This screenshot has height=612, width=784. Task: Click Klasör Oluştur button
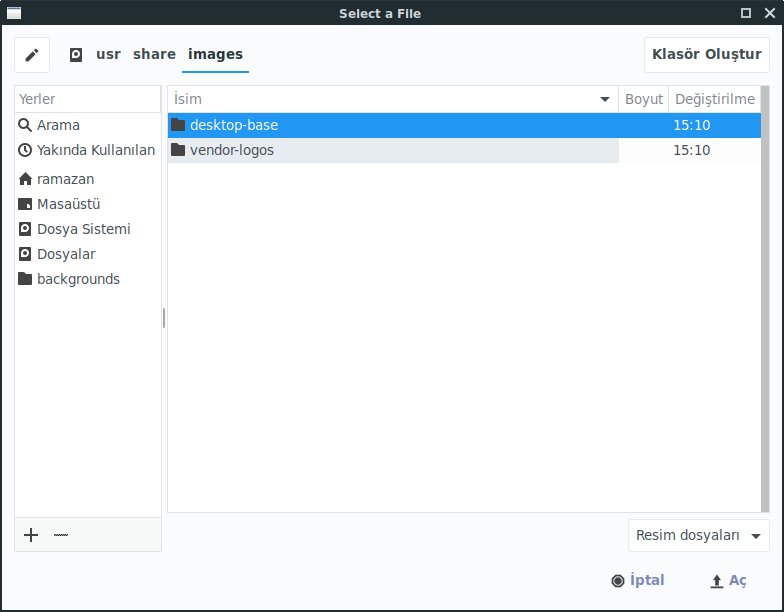pos(706,54)
